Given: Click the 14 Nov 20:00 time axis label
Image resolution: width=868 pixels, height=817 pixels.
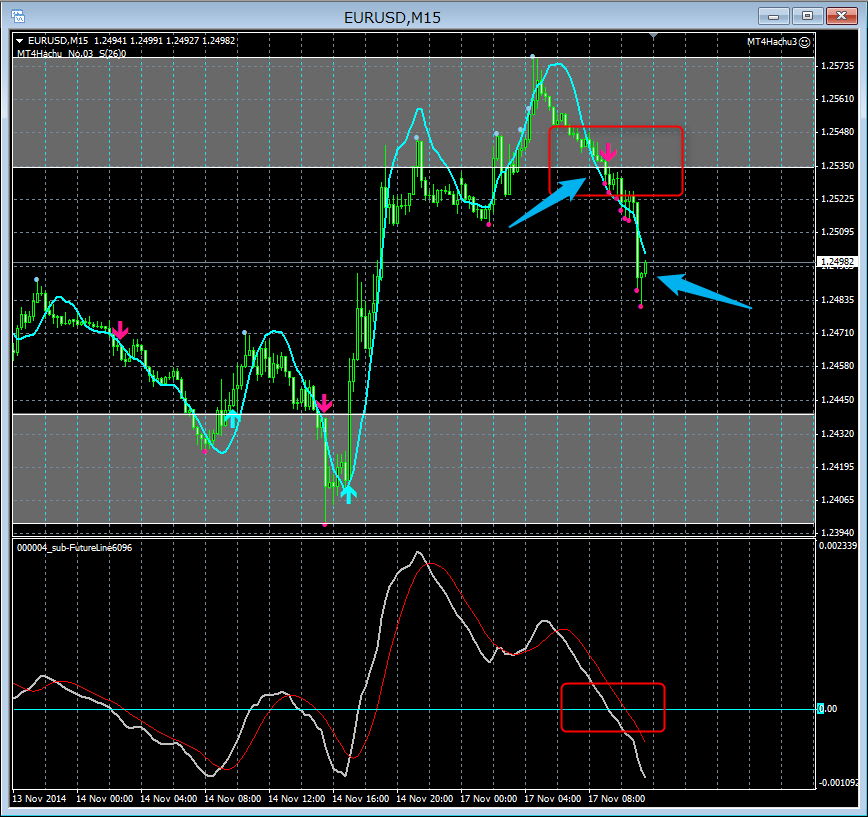Looking at the screenshot, I should point(425,799).
